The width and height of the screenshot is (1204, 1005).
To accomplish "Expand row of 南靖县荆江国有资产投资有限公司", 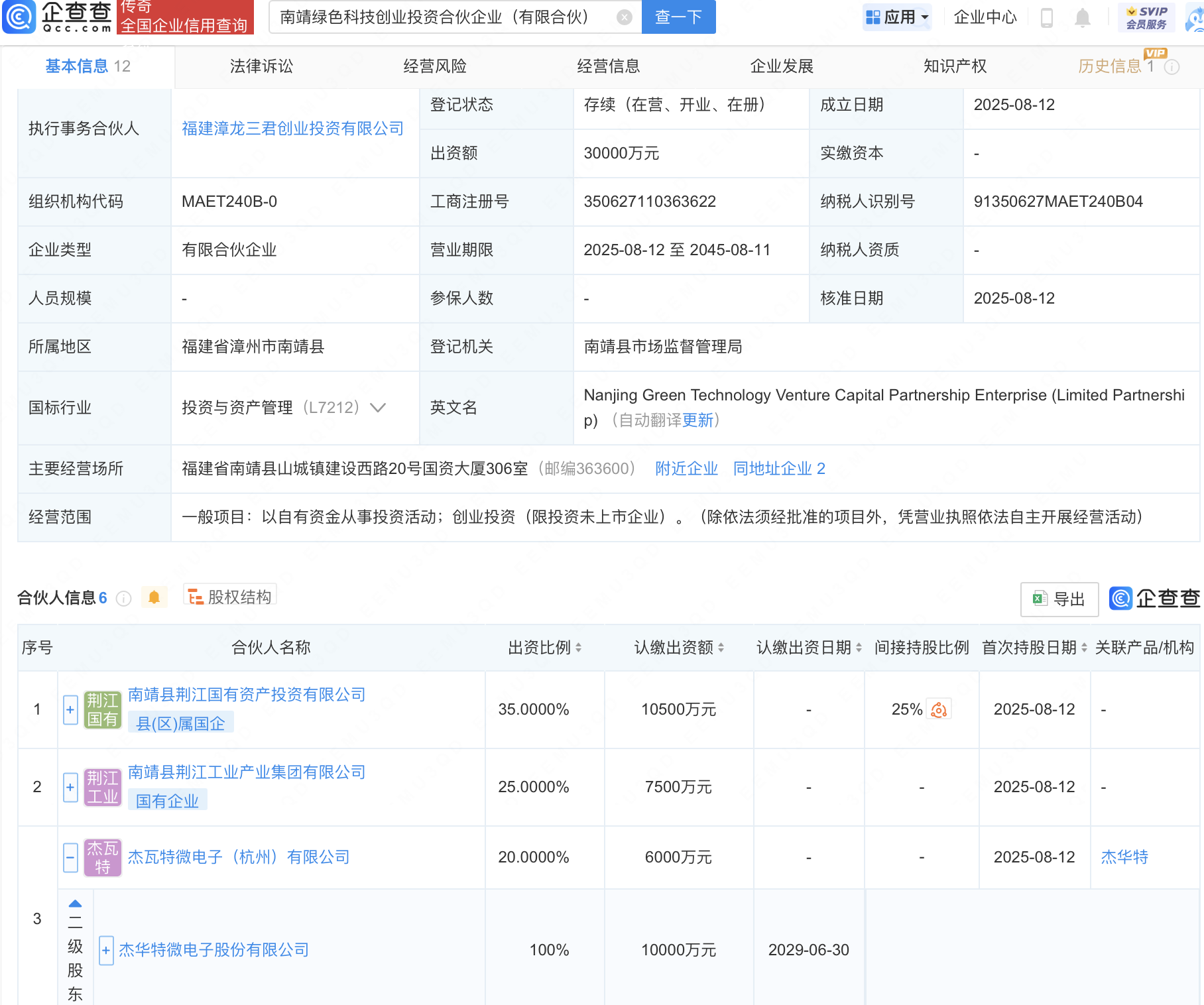I will tap(70, 709).
